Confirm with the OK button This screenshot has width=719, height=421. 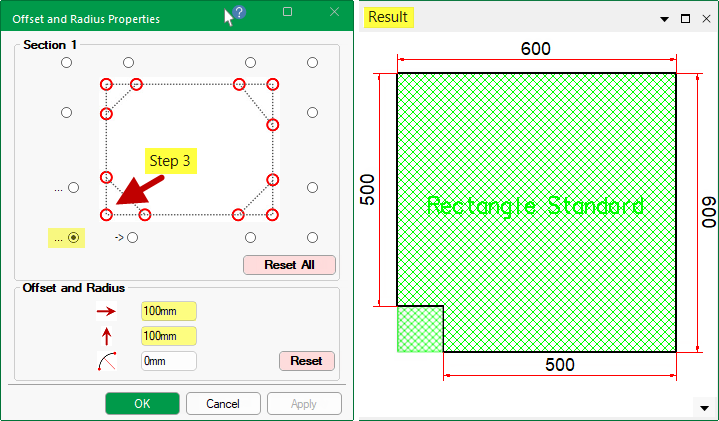(x=142, y=404)
